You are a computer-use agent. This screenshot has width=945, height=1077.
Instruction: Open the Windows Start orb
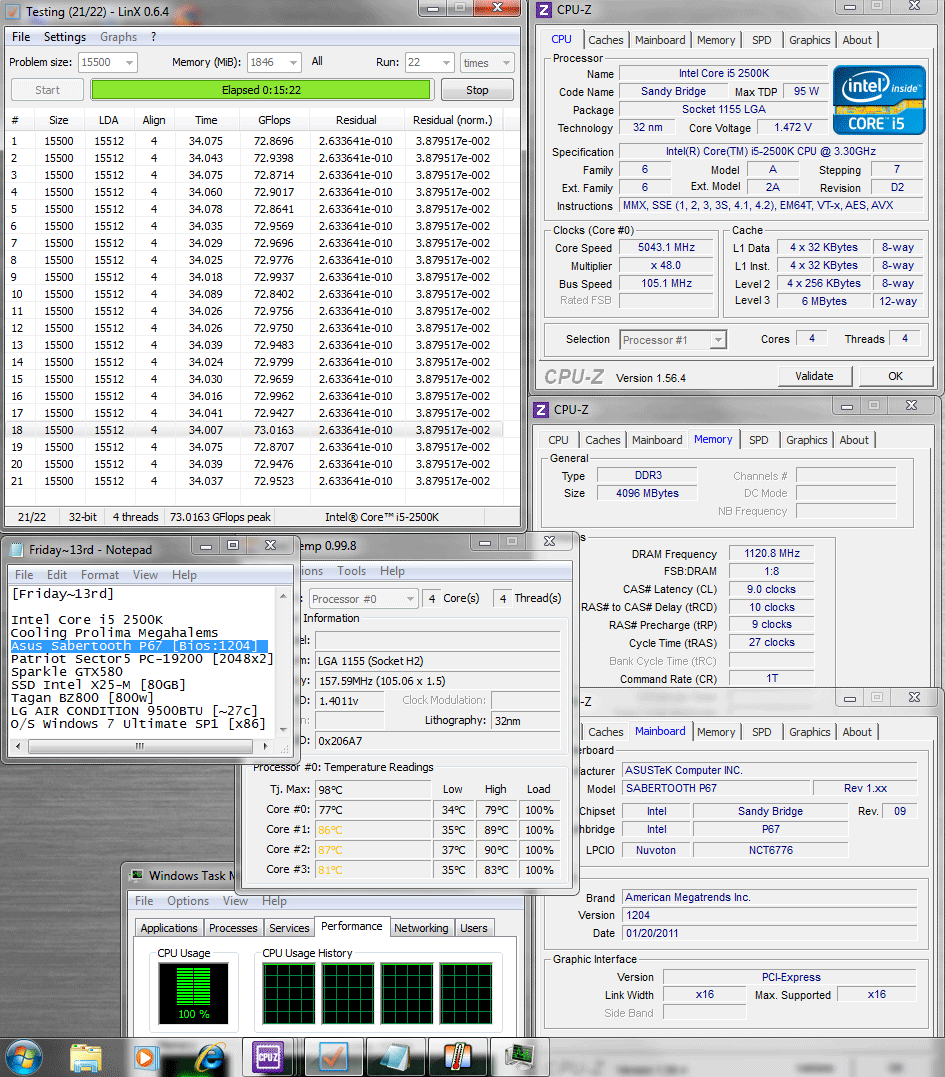[x=24, y=1057]
